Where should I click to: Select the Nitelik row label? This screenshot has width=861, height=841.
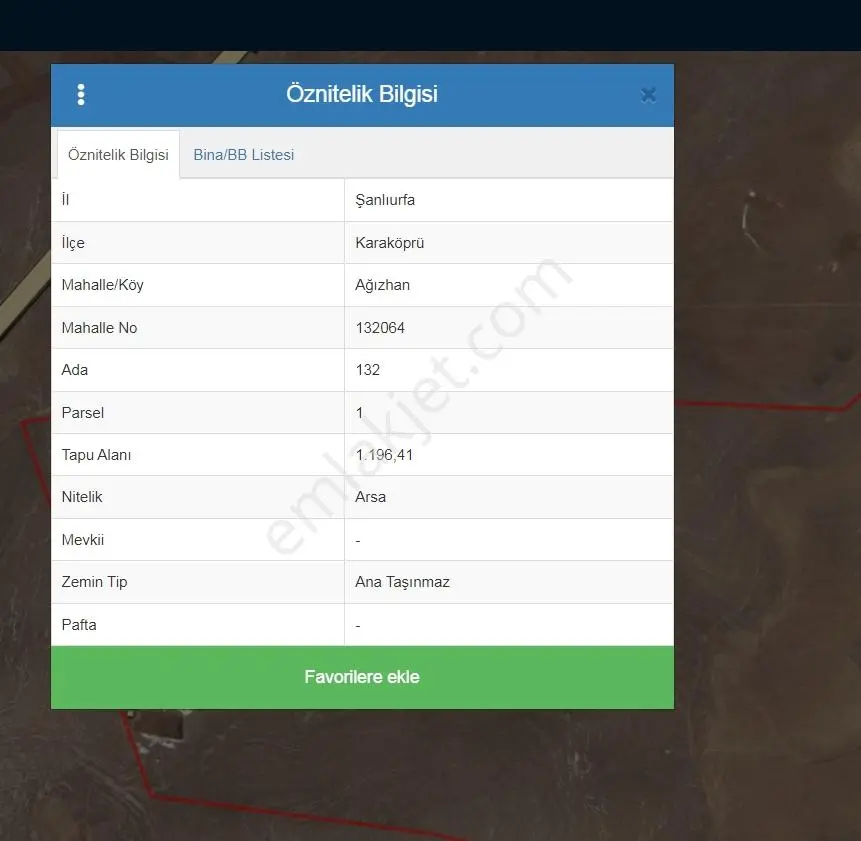(82, 497)
